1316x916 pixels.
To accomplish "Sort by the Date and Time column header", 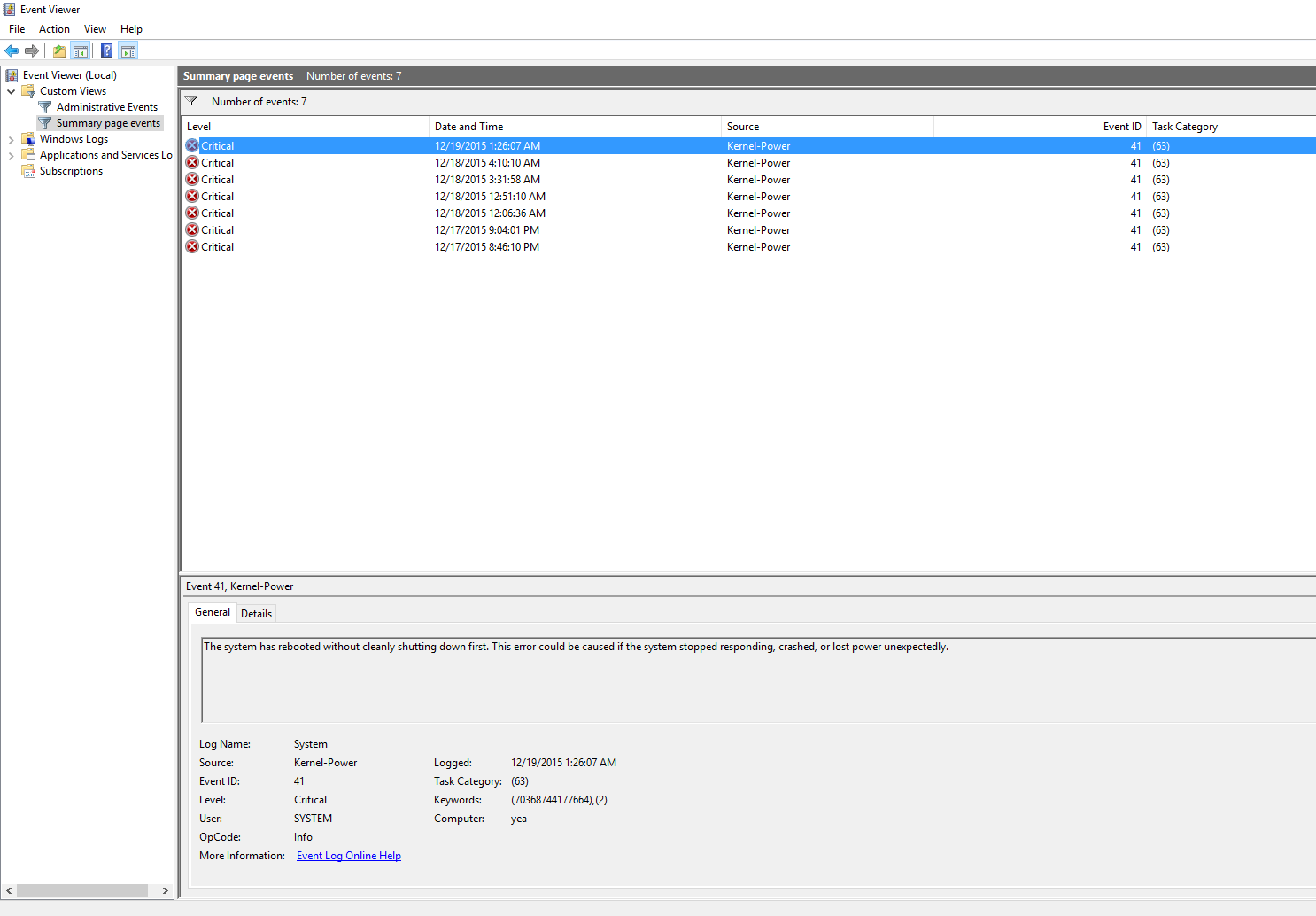I will [x=575, y=127].
